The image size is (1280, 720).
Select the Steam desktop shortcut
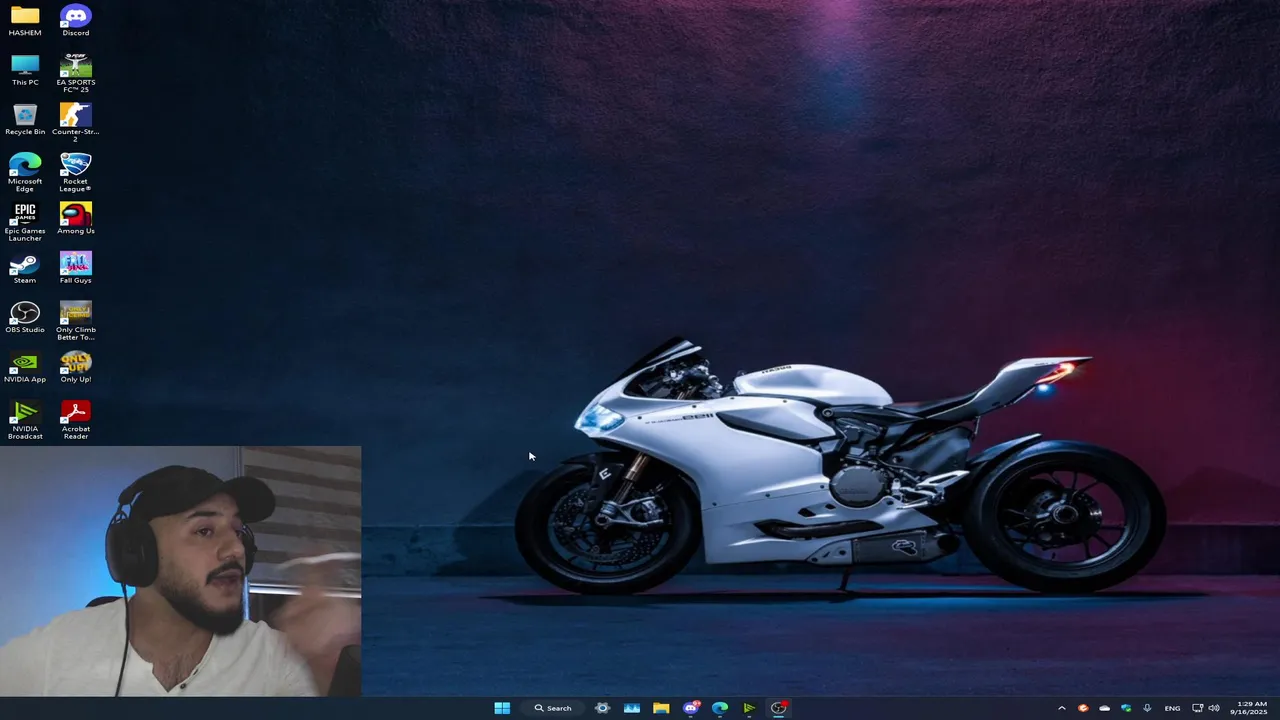pos(25,267)
